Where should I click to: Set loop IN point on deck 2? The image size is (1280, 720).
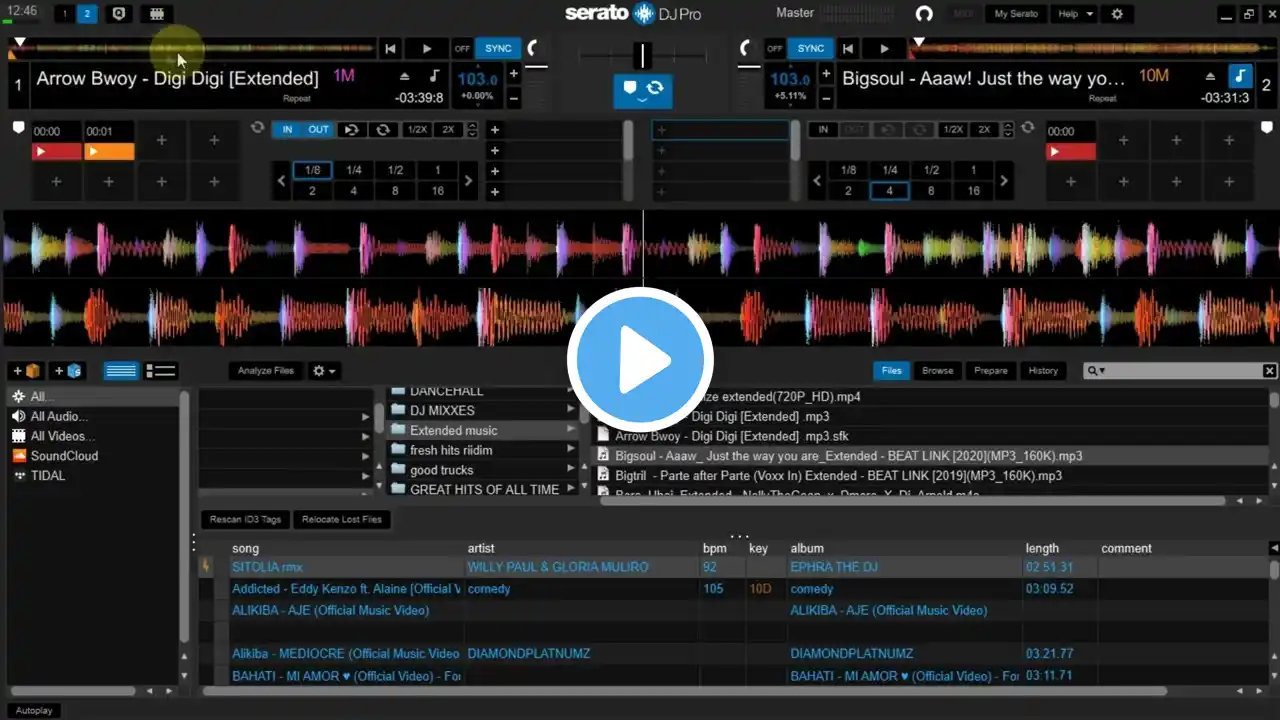pyautogui.click(x=823, y=130)
